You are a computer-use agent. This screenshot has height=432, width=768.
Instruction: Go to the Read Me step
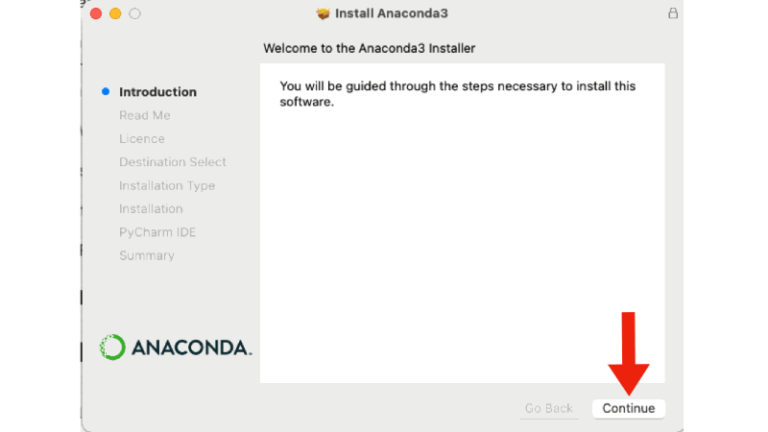coord(145,115)
